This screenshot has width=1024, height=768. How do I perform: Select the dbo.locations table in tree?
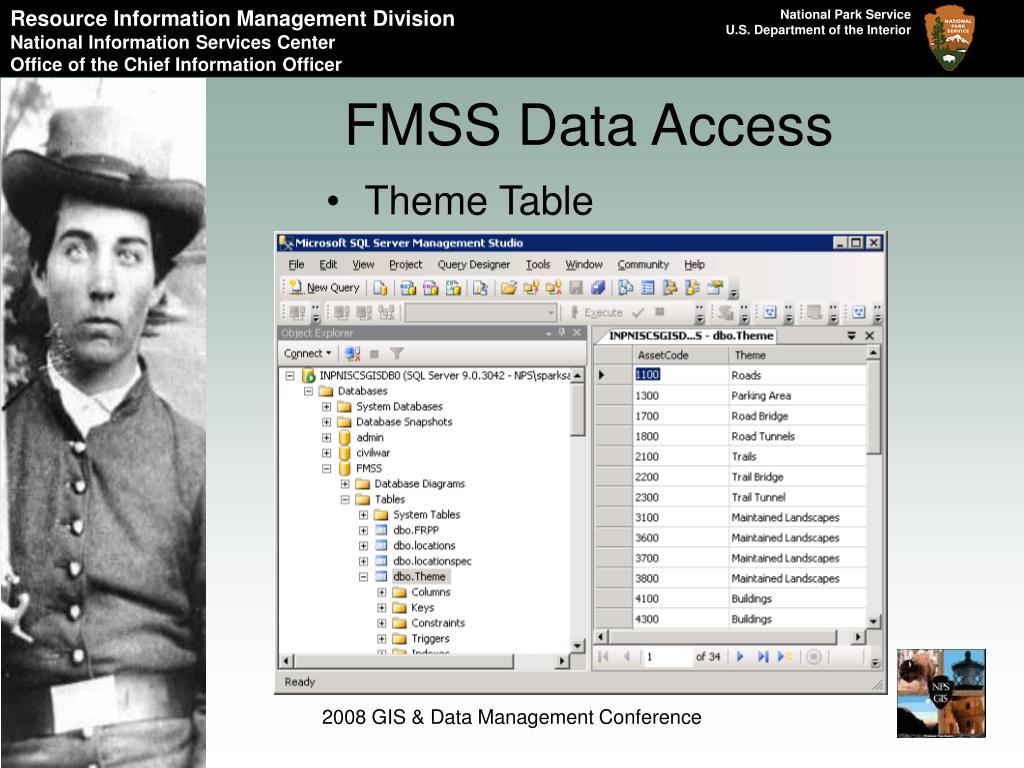click(424, 545)
